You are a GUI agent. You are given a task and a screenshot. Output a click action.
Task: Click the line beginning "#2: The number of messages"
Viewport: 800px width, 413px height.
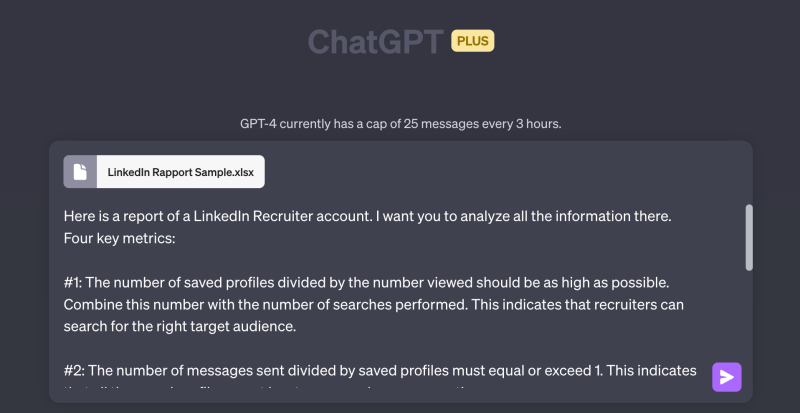[x=380, y=371]
